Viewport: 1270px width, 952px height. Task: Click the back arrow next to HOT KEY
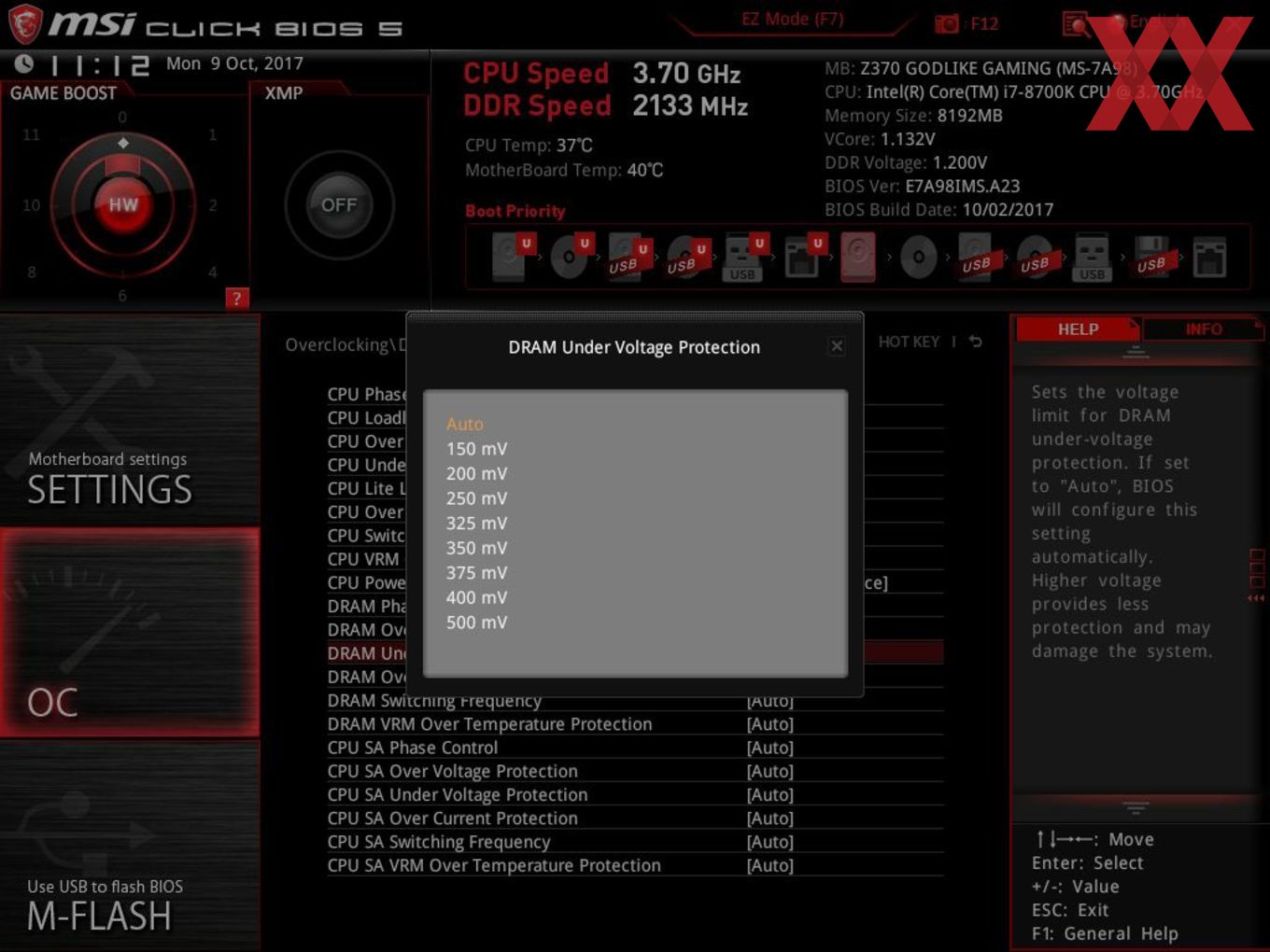(976, 342)
